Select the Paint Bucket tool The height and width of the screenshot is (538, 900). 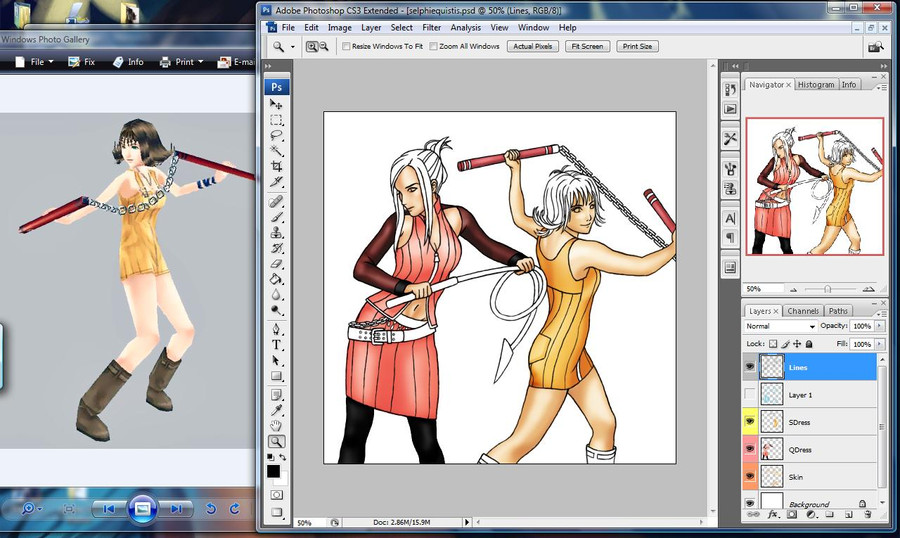(x=276, y=279)
